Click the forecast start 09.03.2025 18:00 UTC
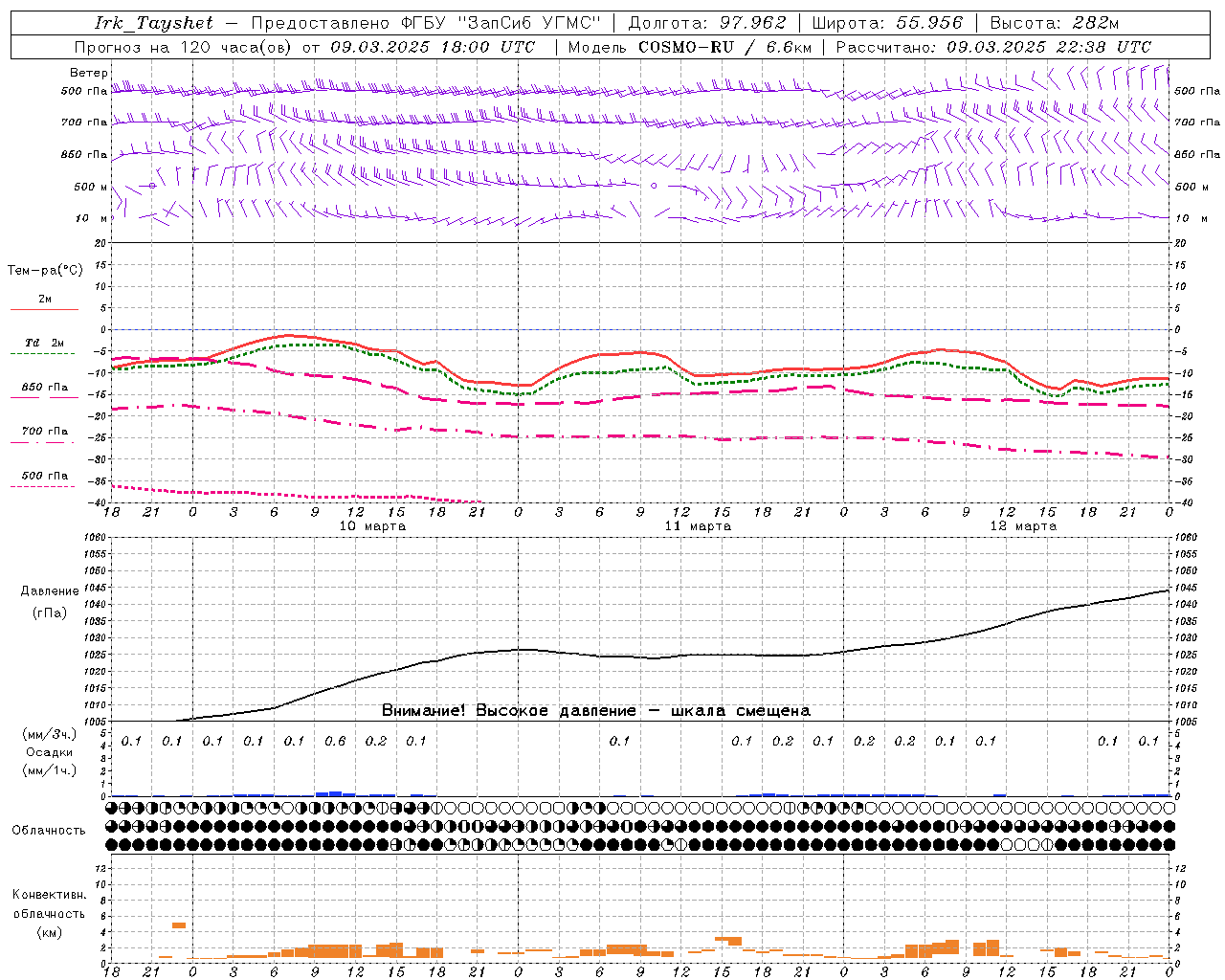Screen dimensions: 1225x980 click(x=433, y=47)
